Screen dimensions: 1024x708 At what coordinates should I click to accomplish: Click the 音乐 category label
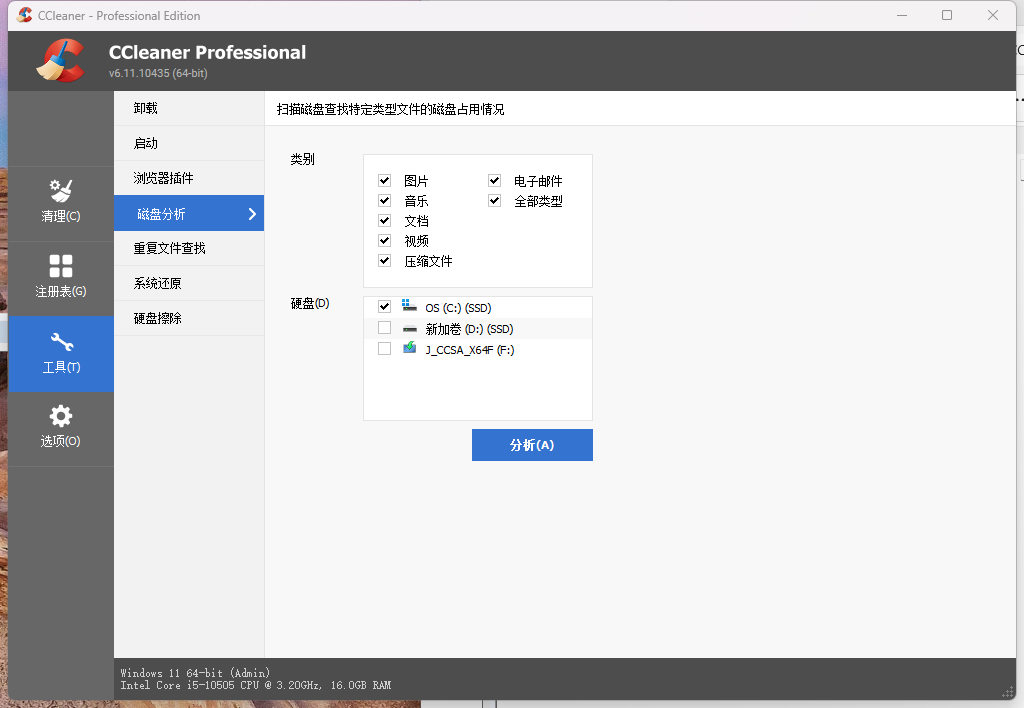click(x=416, y=201)
